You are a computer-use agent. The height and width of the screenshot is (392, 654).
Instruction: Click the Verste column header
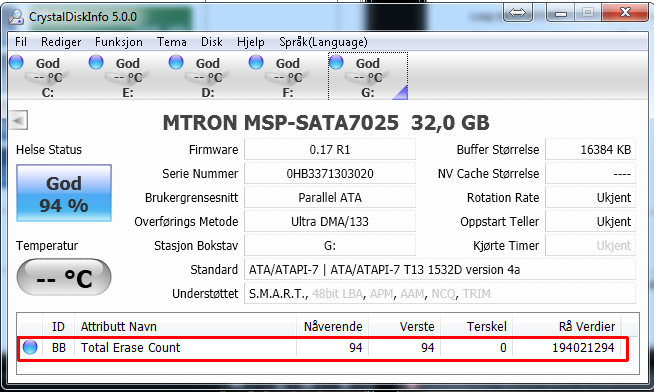[405, 326]
